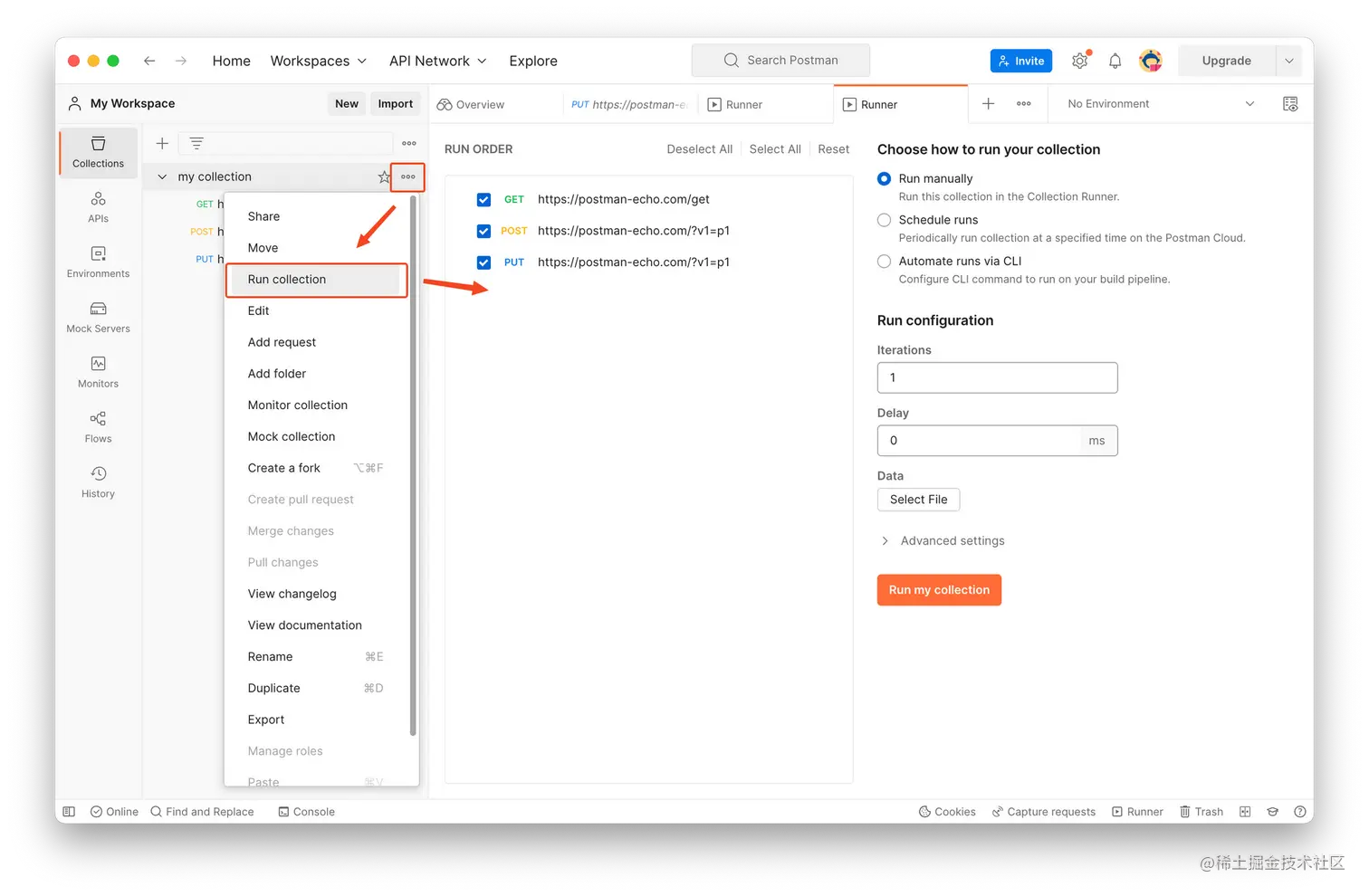1369x896 pixels.
Task: Open the Mock Servers sidebar section
Action: 98,318
